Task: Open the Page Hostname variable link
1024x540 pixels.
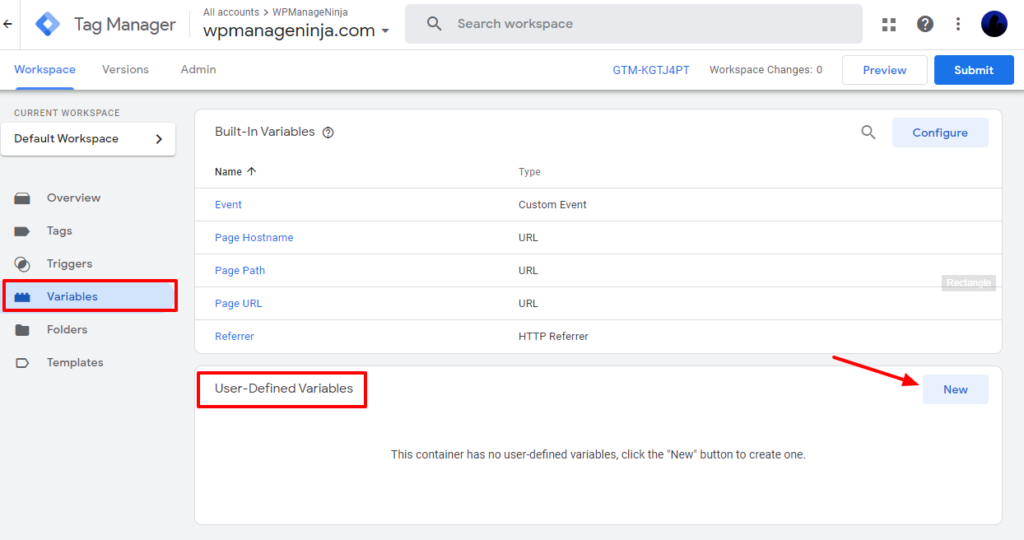Action: pyautogui.click(x=254, y=238)
